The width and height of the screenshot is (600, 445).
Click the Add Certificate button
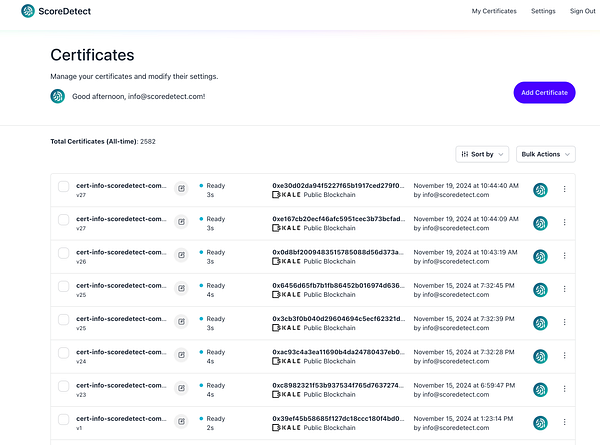coord(544,93)
